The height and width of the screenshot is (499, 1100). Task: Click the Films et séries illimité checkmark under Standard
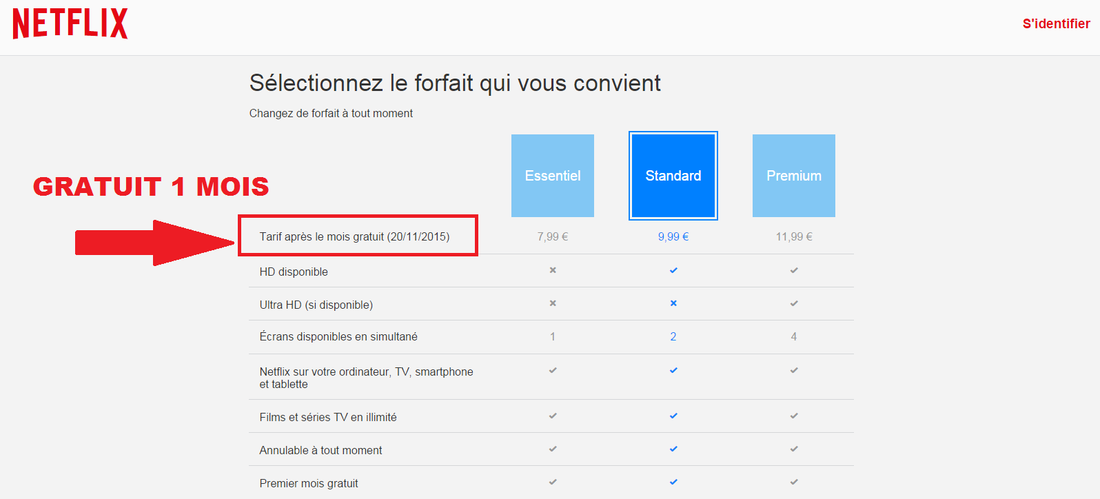tap(673, 415)
